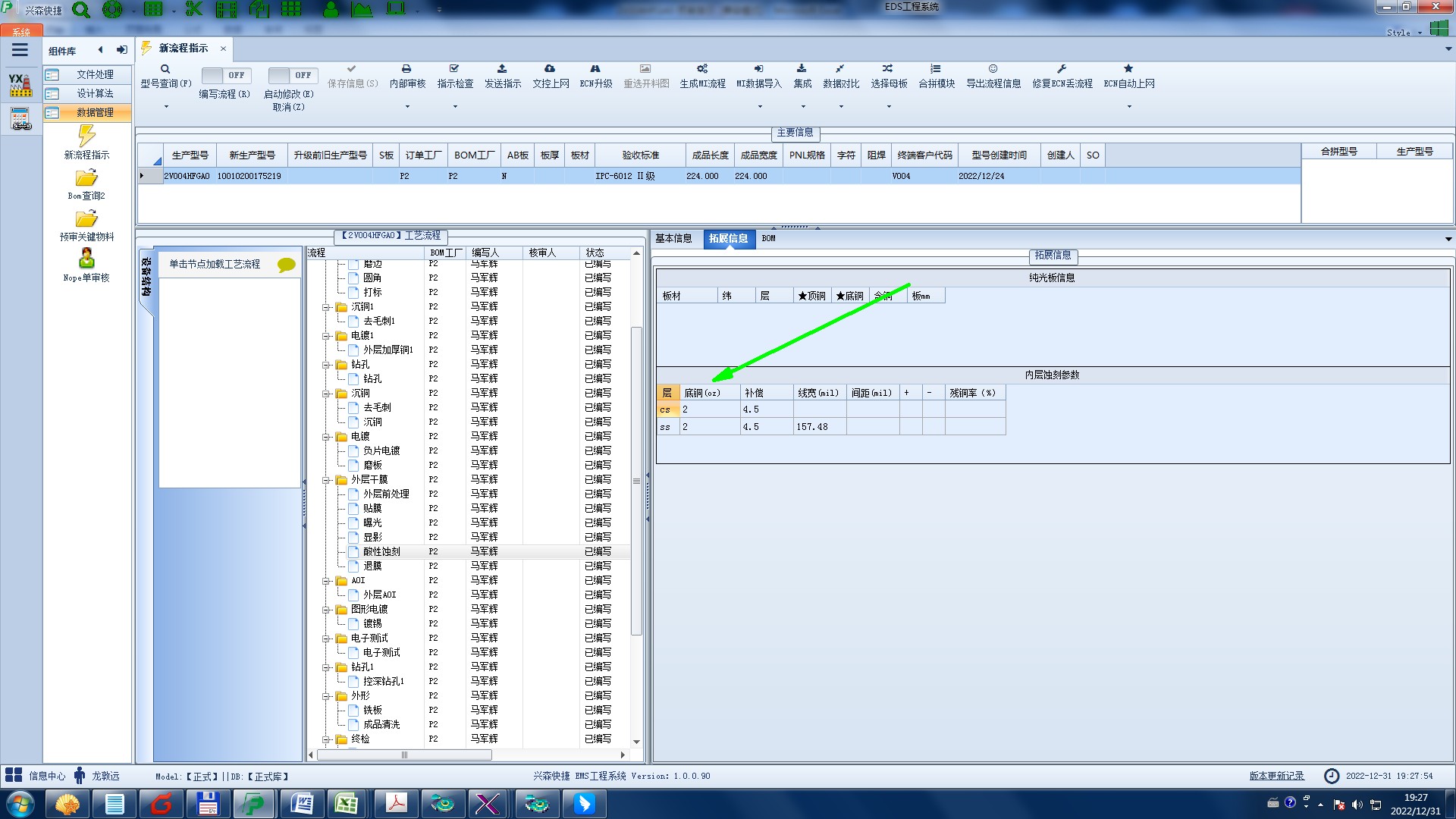
Task: Click the 系统 ribbon tab
Action: [x=21, y=32]
